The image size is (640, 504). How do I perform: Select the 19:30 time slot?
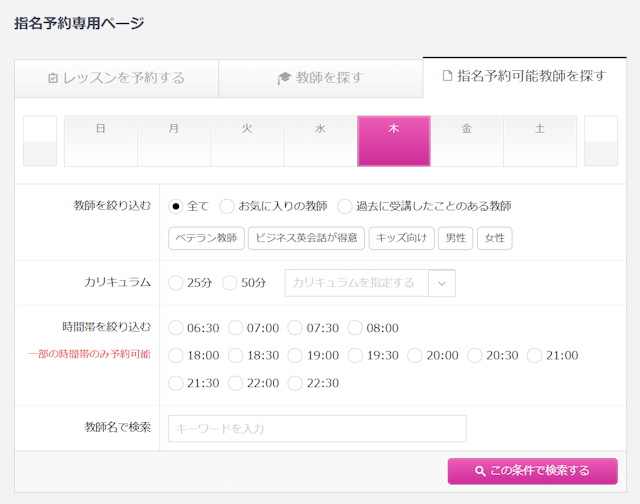[355, 355]
